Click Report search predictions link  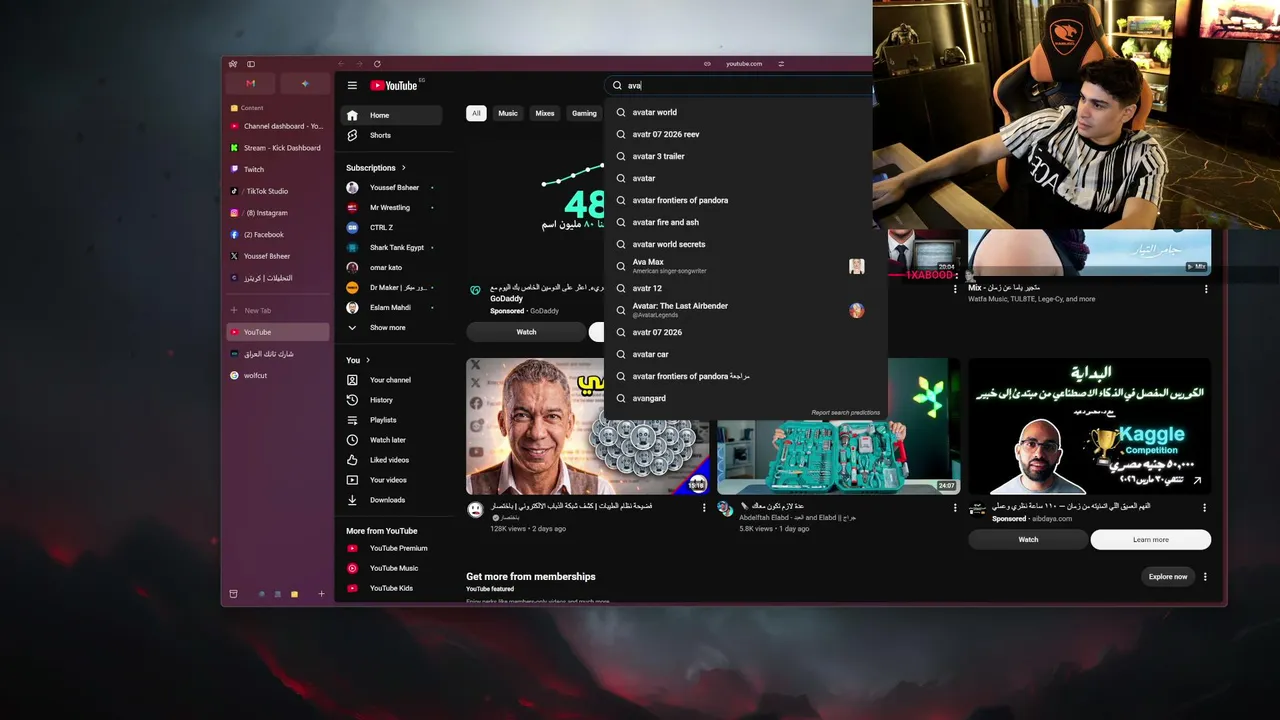[x=846, y=413]
